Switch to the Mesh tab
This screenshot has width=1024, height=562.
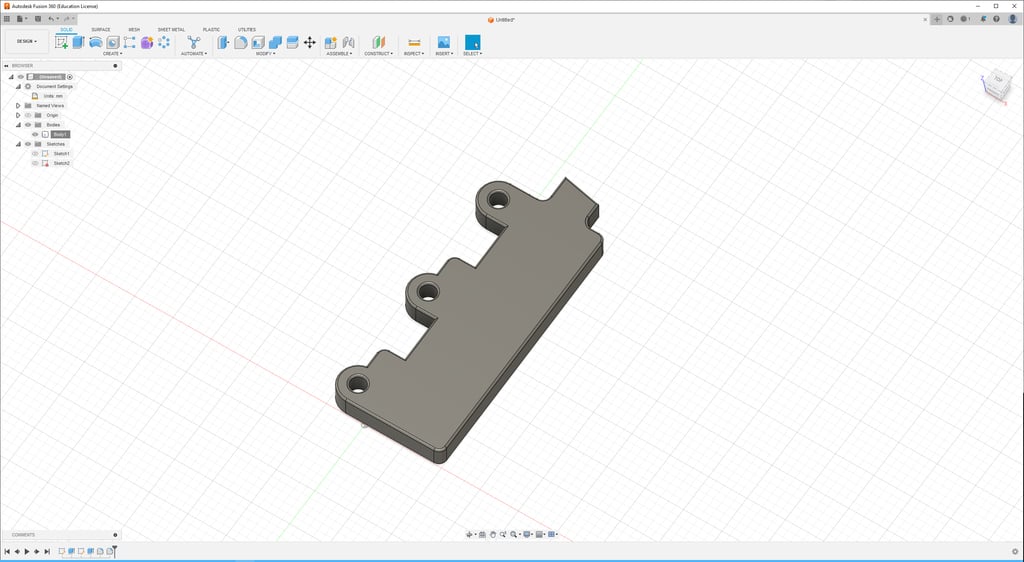click(x=134, y=29)
